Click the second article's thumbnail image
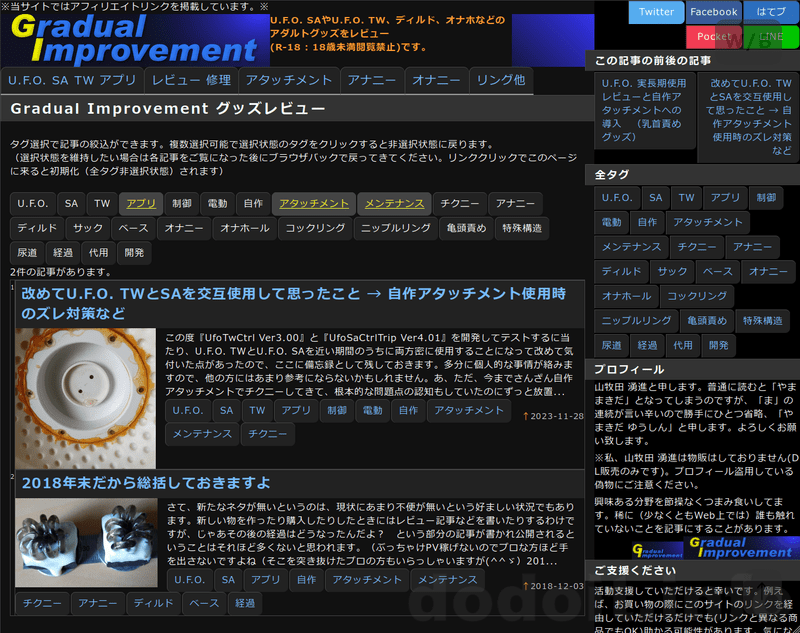 tap(86, 543)
